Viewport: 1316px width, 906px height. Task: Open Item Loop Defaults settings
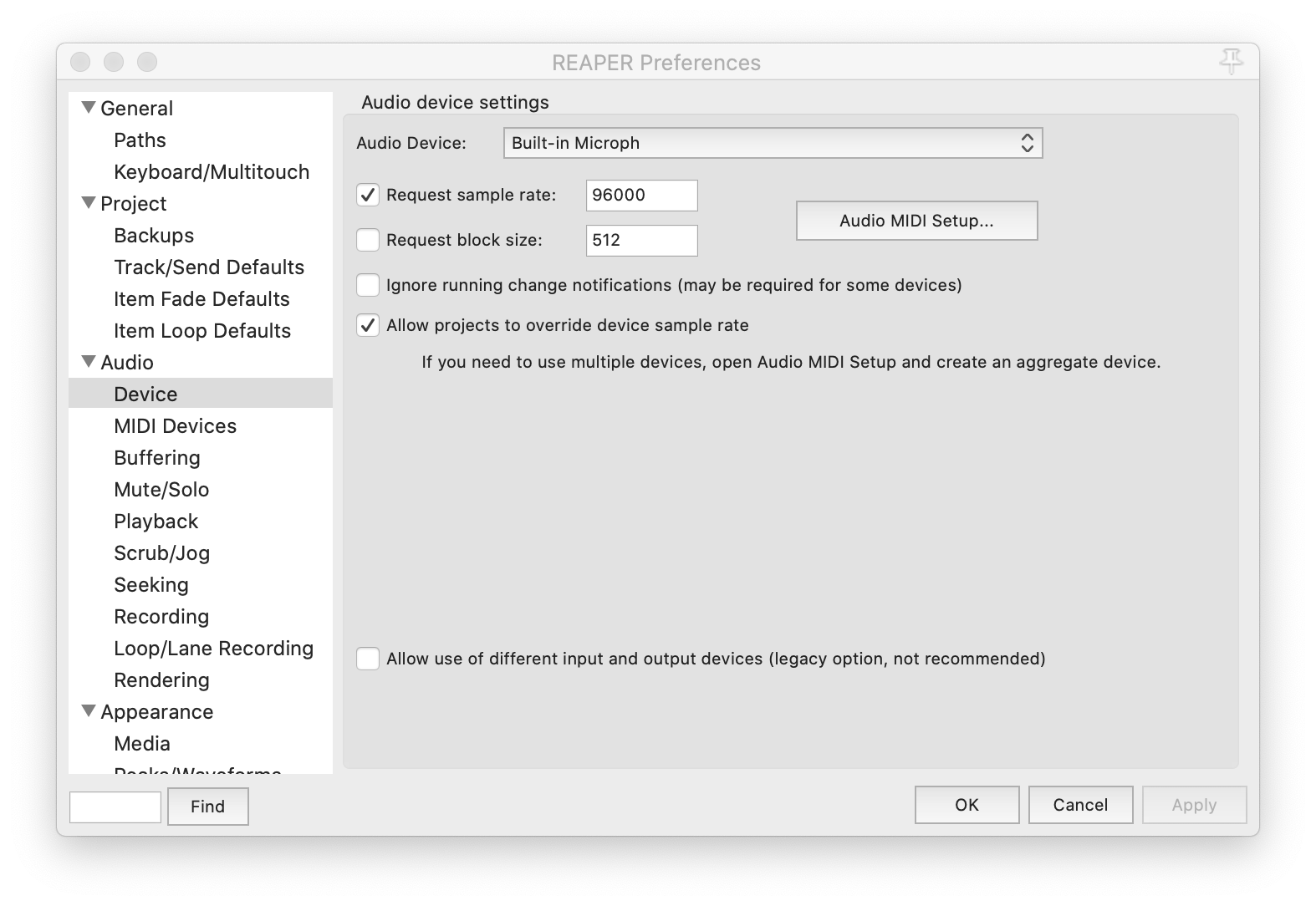tap(202, 331)
